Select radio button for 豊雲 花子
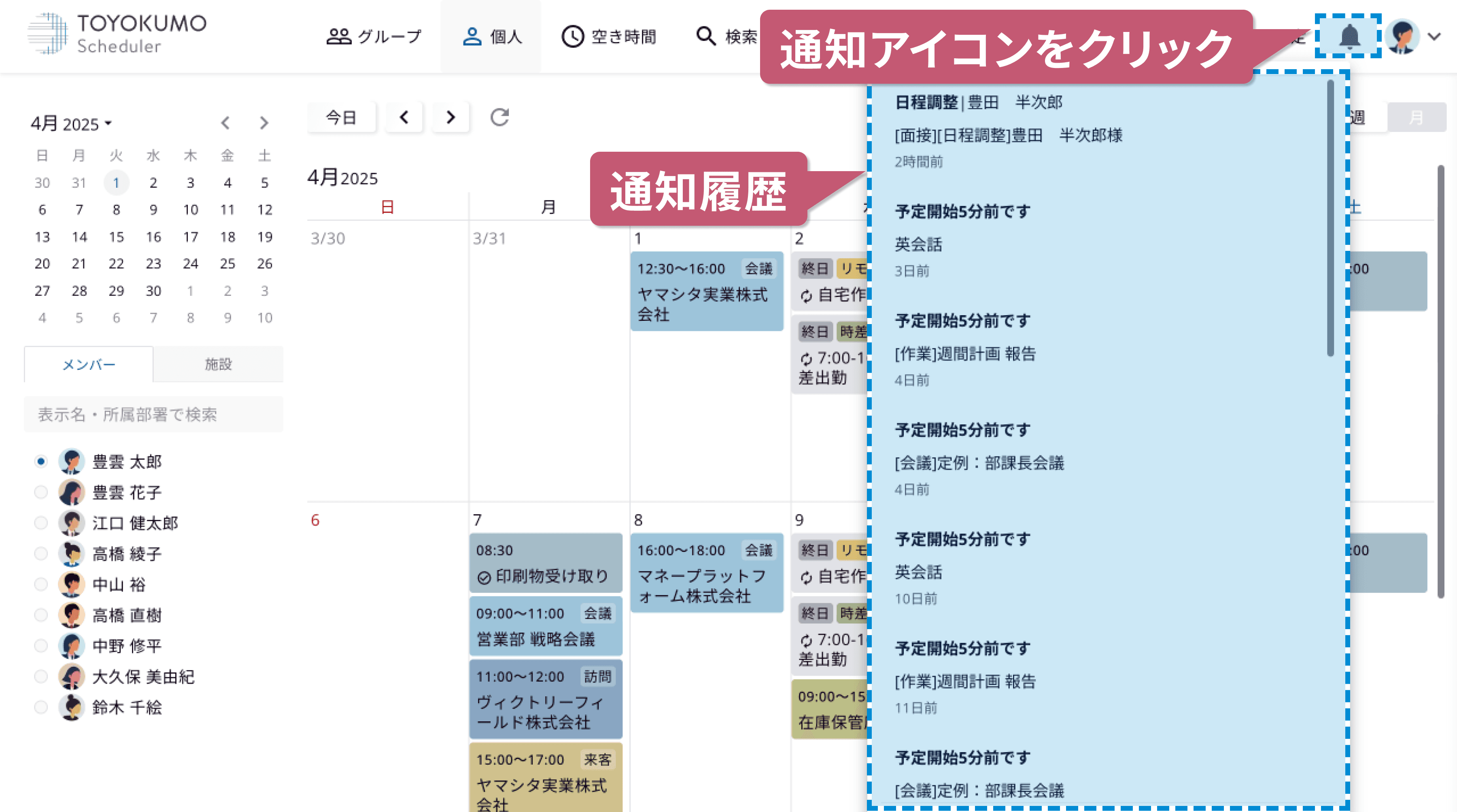 [41, 492]
